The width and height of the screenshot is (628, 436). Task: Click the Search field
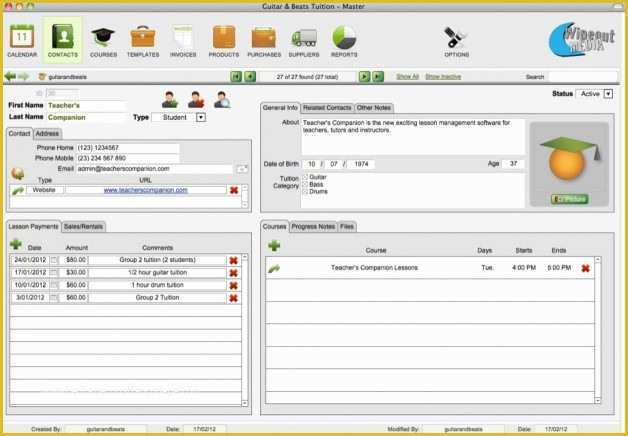(583, 76)
